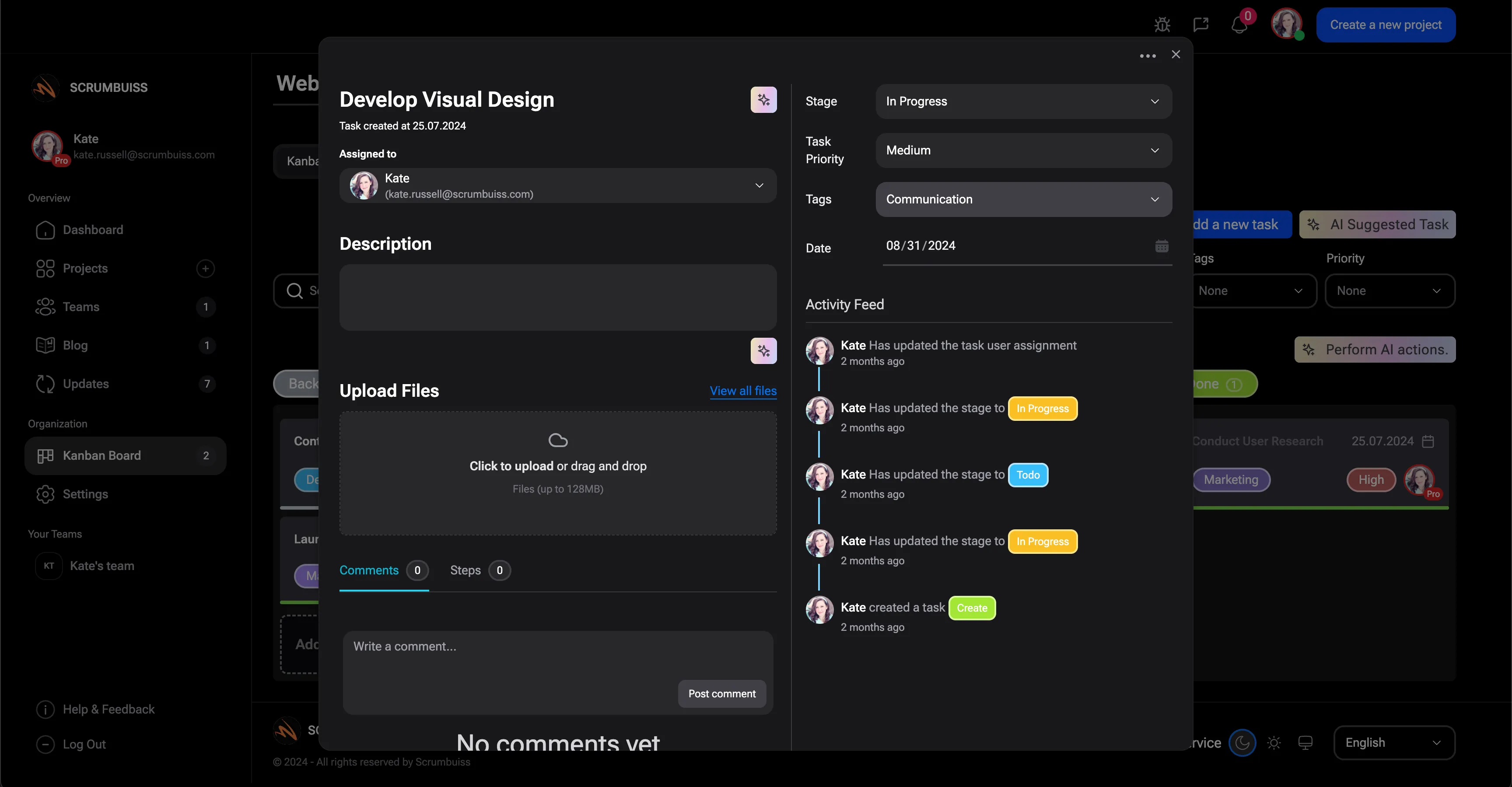This screenshot has height=787, width=1512.
Task: Open the three-dots task options menu
Action: (x=1148, y=56)
